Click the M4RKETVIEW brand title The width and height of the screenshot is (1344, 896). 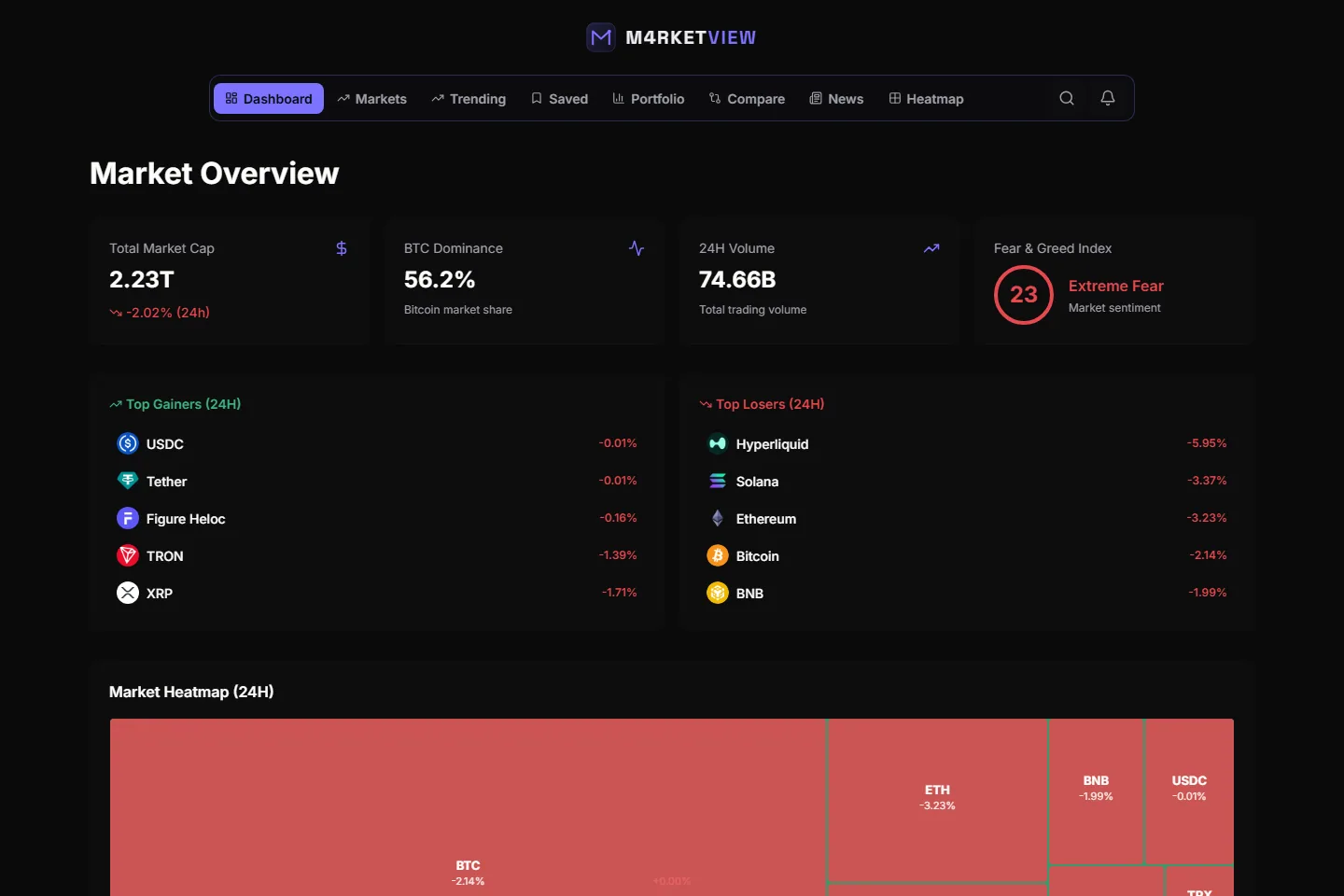coord(691,37)
